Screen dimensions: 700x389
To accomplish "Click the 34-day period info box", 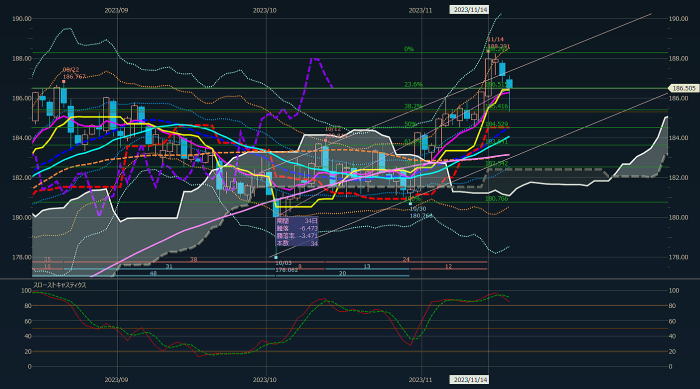I will [297, 232].
